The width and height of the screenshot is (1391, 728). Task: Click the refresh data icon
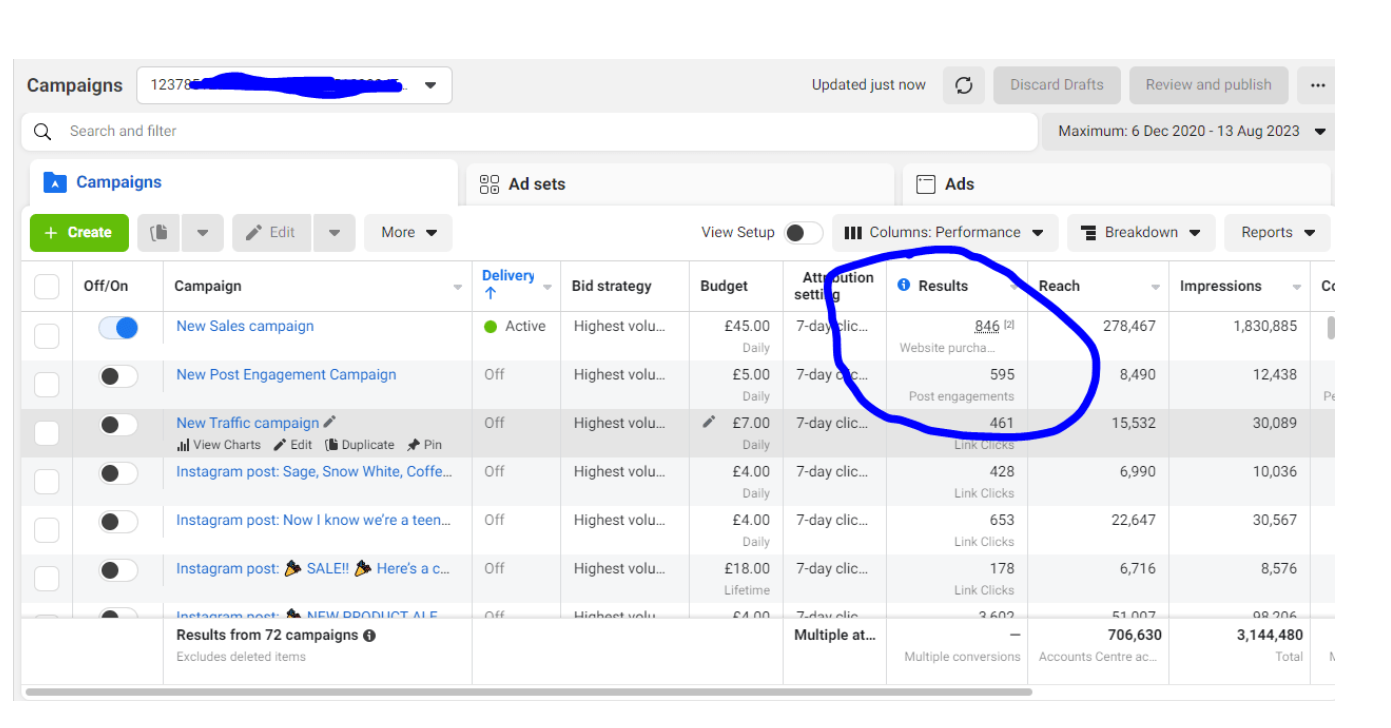tap(963, 85)
